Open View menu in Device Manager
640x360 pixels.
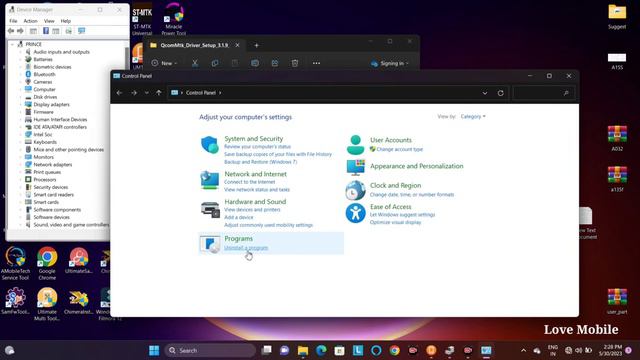[49, 21]
